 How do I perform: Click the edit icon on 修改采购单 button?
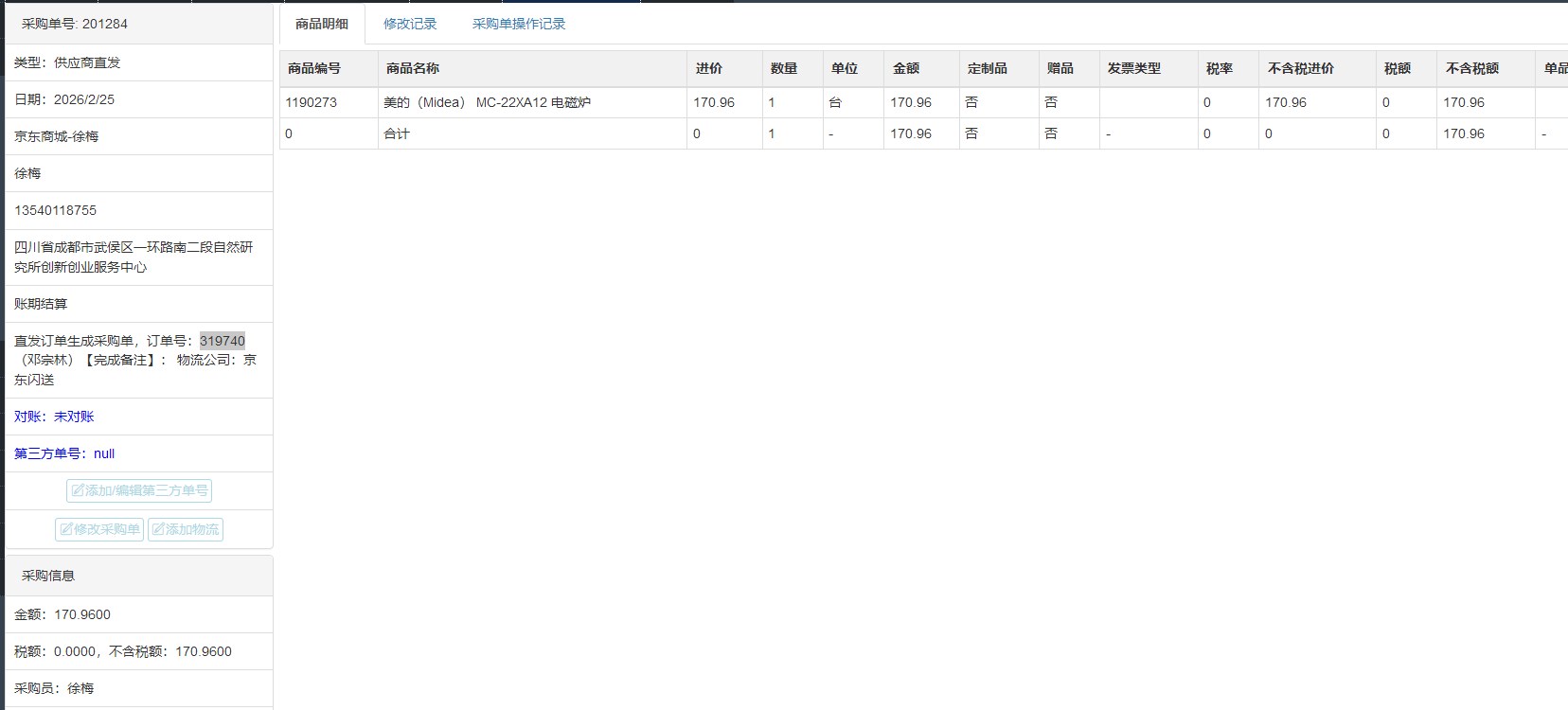pyautogui.click(x=66, y=529)
